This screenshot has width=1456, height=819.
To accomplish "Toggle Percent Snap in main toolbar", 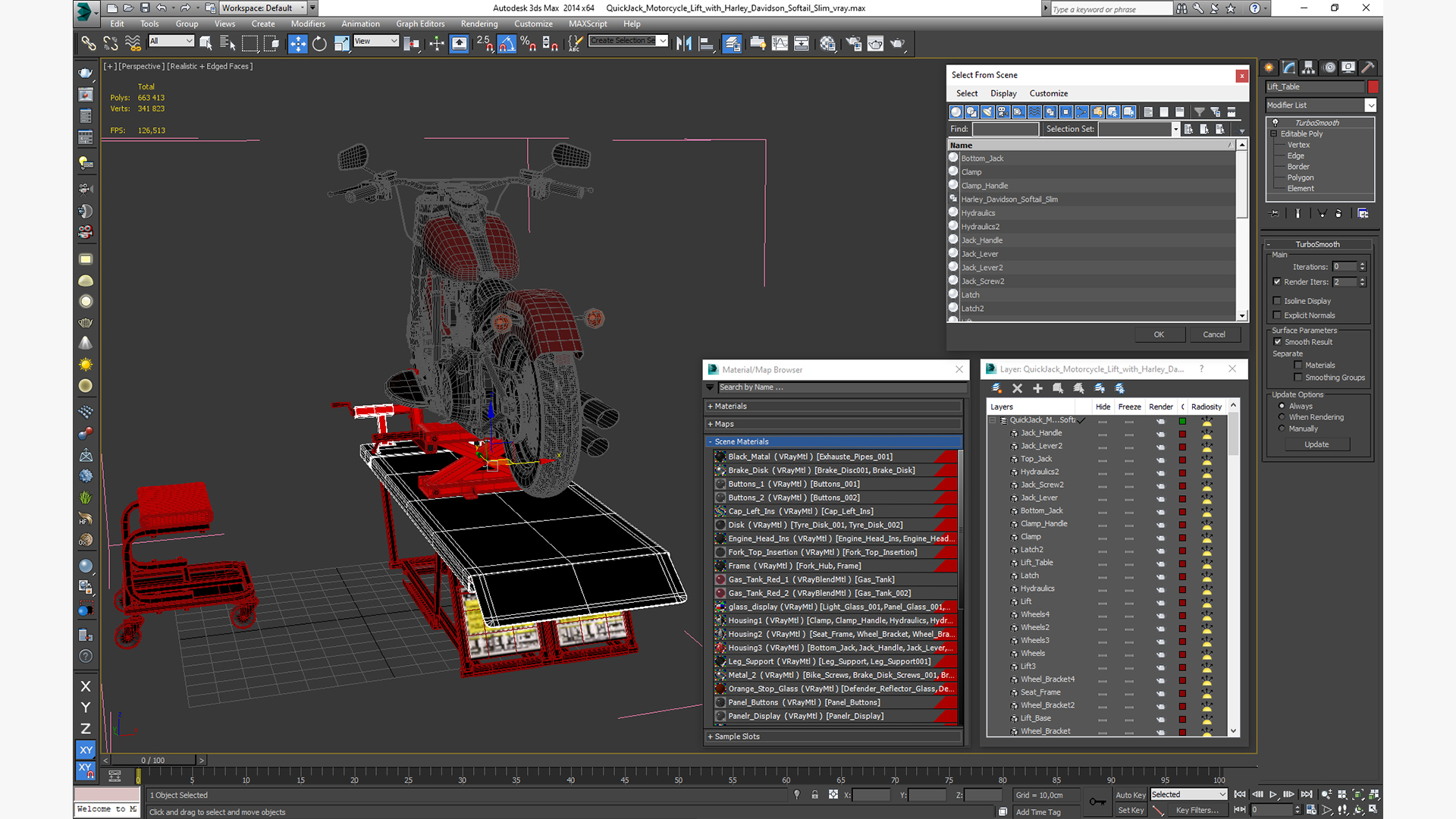I will pos(529,43).
